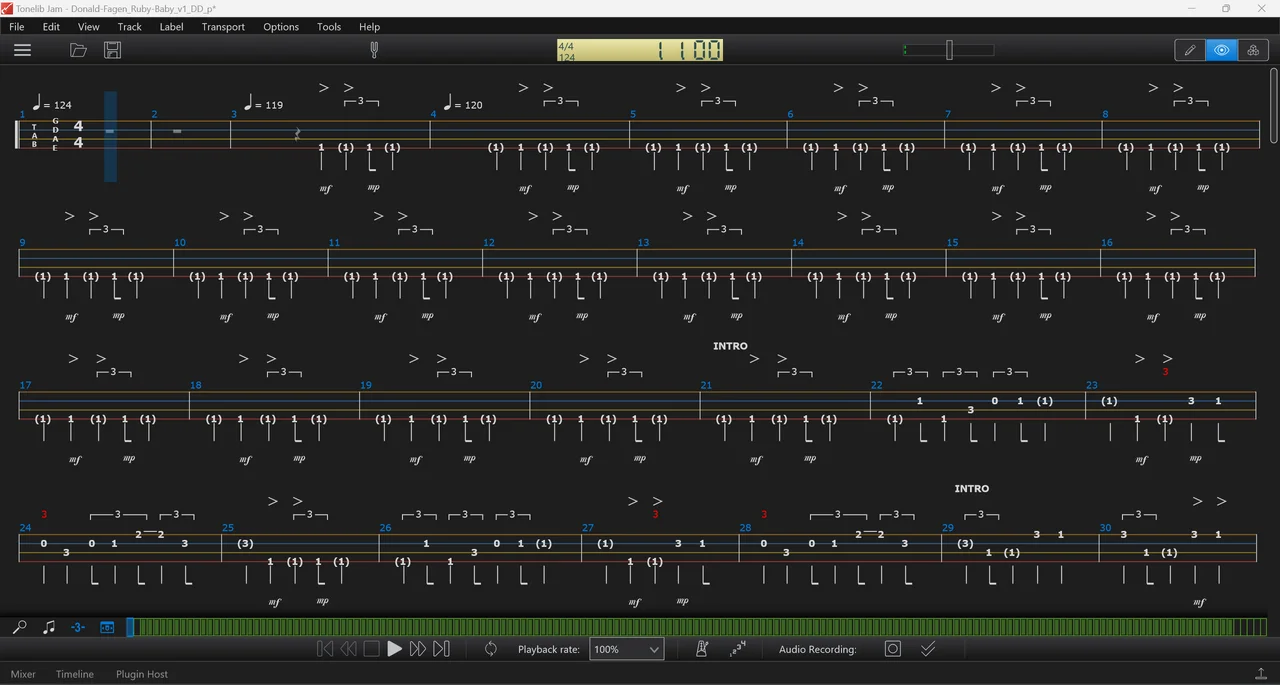This screenshot has height=685, width=1280.
Task: Open the Track menu
Action: pos(129,27)
